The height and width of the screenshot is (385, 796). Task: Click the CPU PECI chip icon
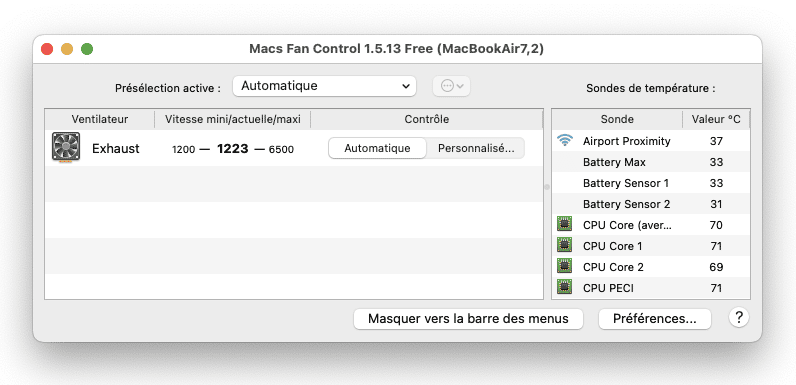tap(564, 287)
